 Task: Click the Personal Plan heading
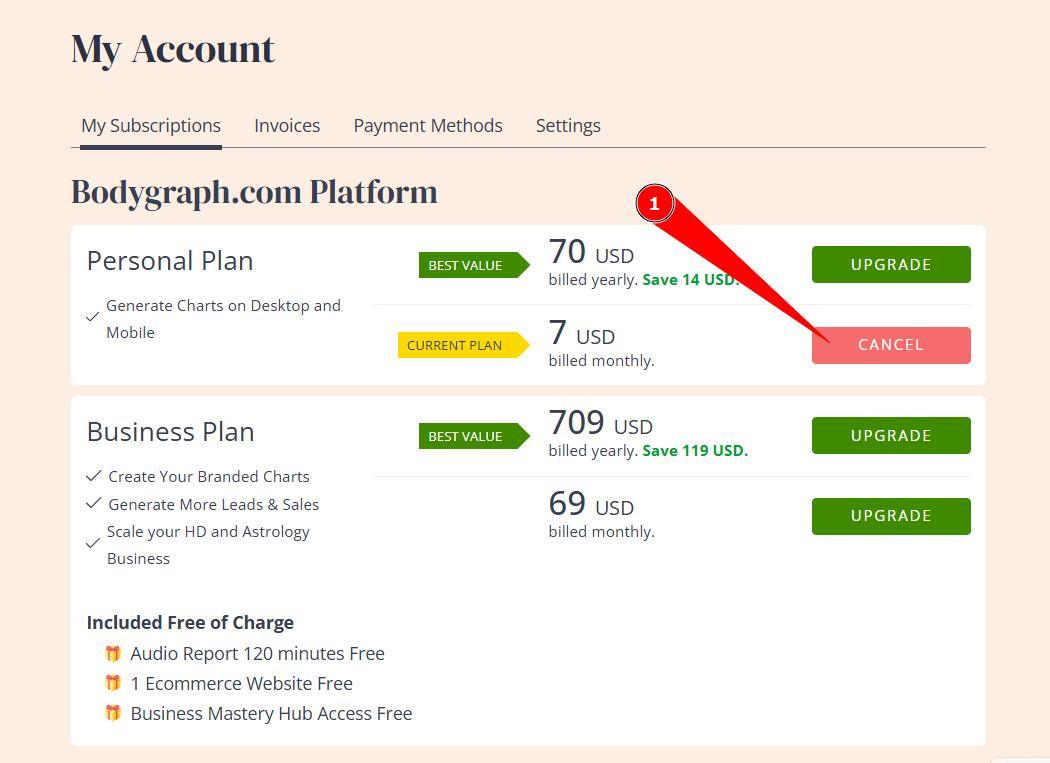point(170,261)
